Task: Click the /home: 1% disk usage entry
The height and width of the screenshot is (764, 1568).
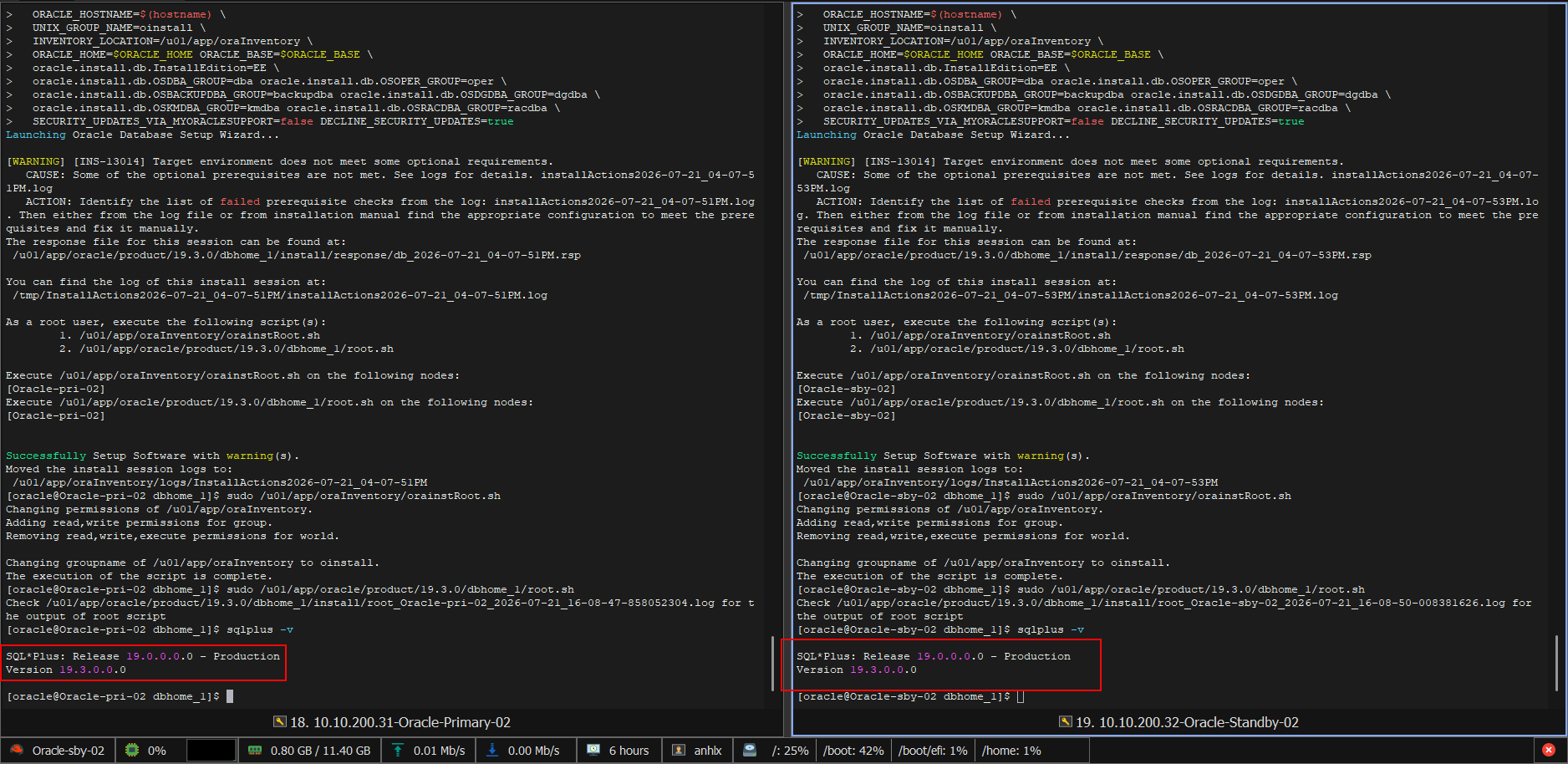Action: point(1011,751)
